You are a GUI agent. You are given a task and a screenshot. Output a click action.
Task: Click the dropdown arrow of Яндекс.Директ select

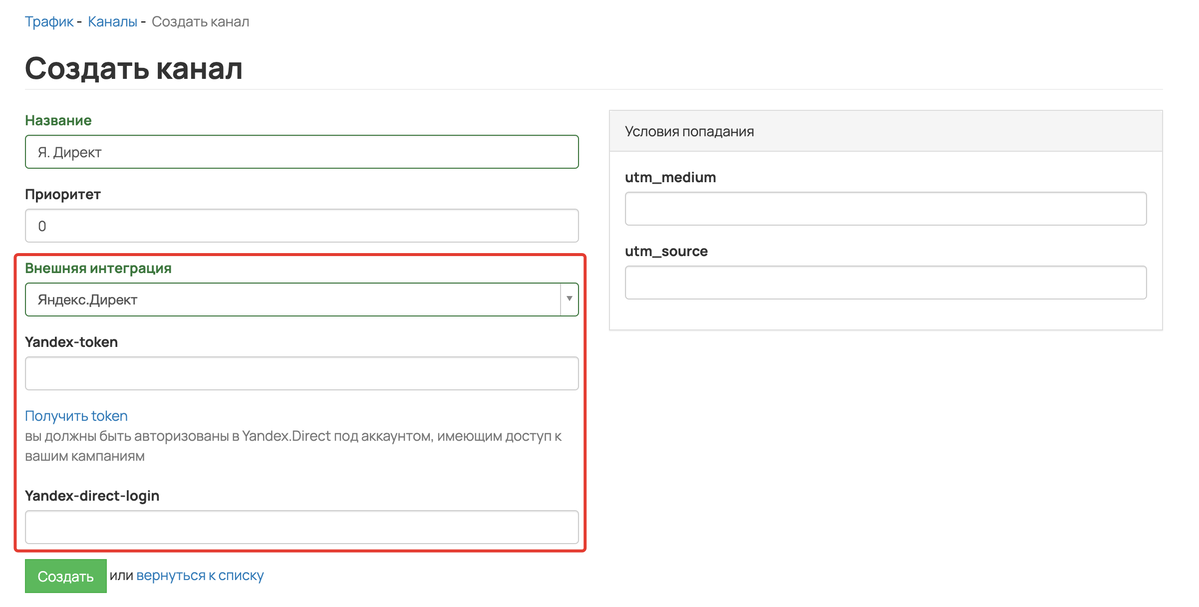click(569, 299)
